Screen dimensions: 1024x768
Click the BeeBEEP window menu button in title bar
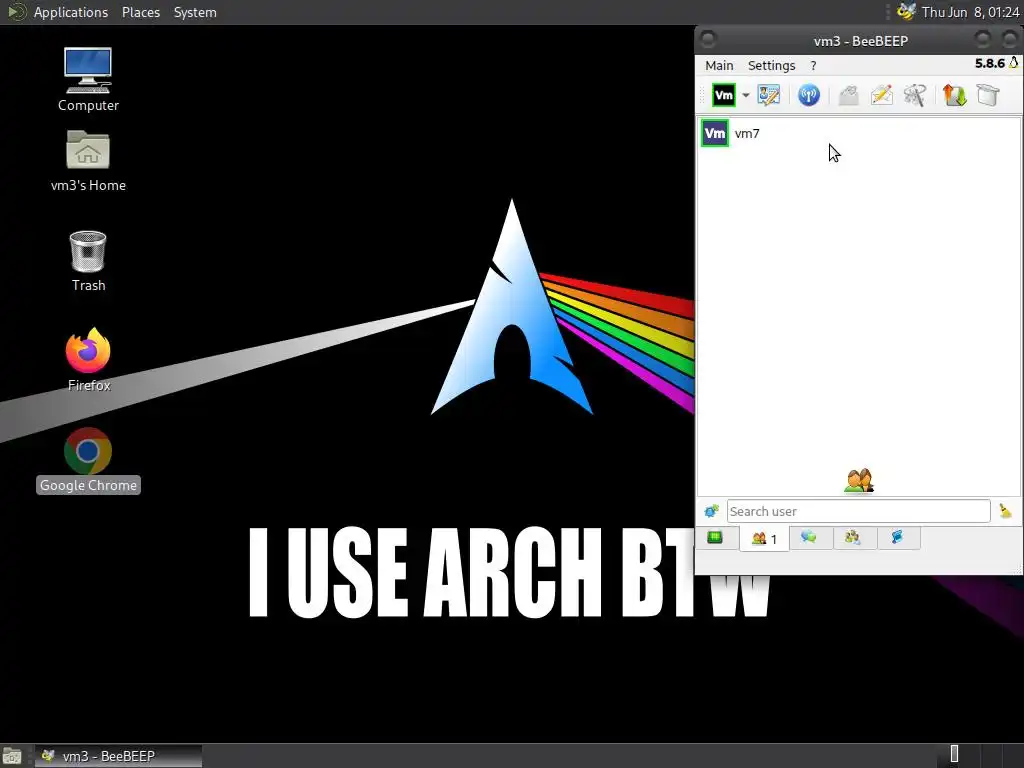(708, 40)
